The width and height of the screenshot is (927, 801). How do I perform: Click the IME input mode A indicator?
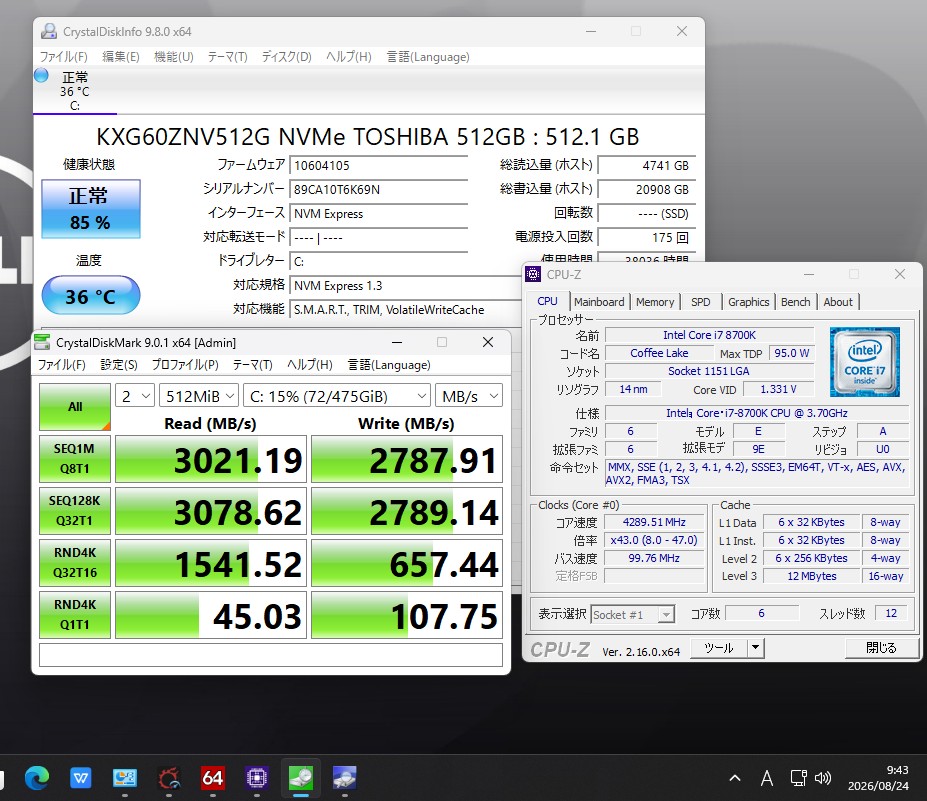point(767,778)
